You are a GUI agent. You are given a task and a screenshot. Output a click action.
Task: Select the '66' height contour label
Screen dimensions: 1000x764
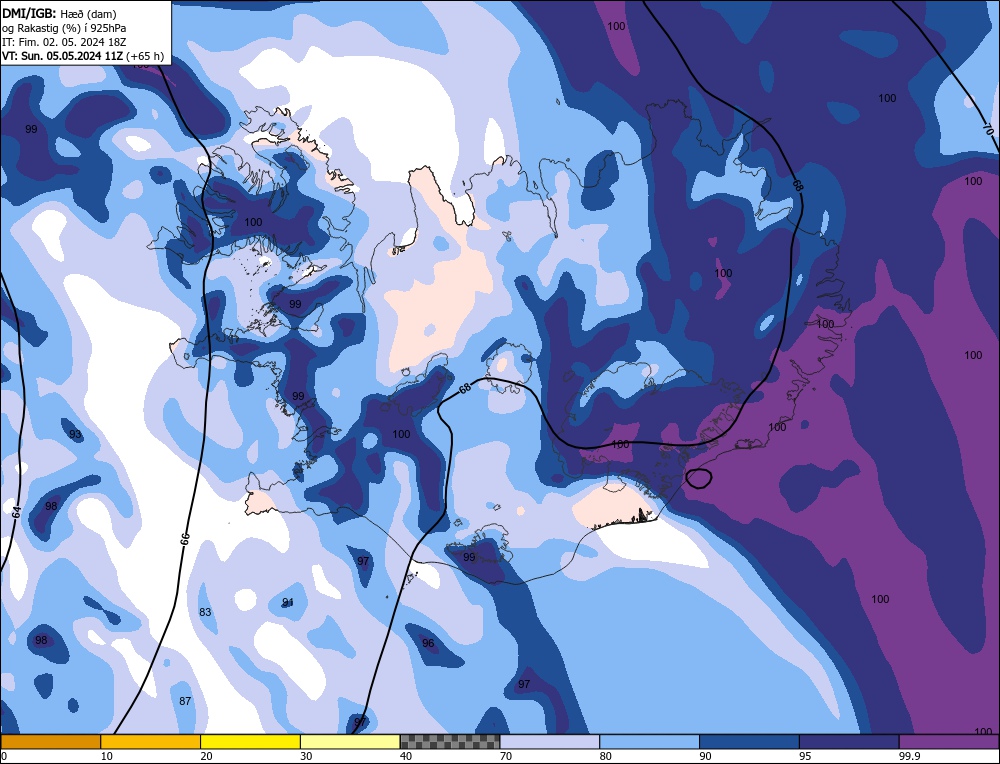point(185,540)
